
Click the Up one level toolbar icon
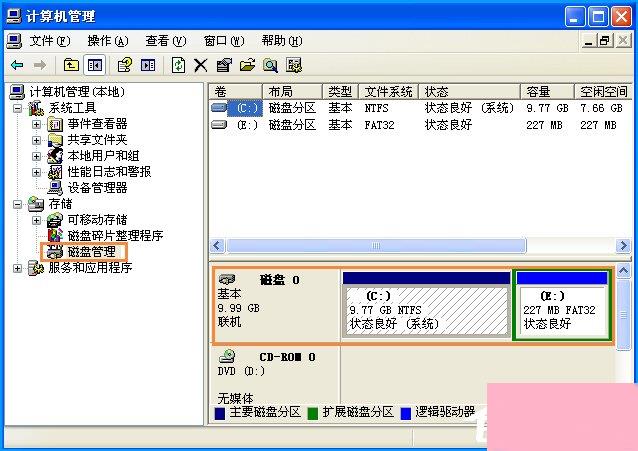[x=71, y=65]
